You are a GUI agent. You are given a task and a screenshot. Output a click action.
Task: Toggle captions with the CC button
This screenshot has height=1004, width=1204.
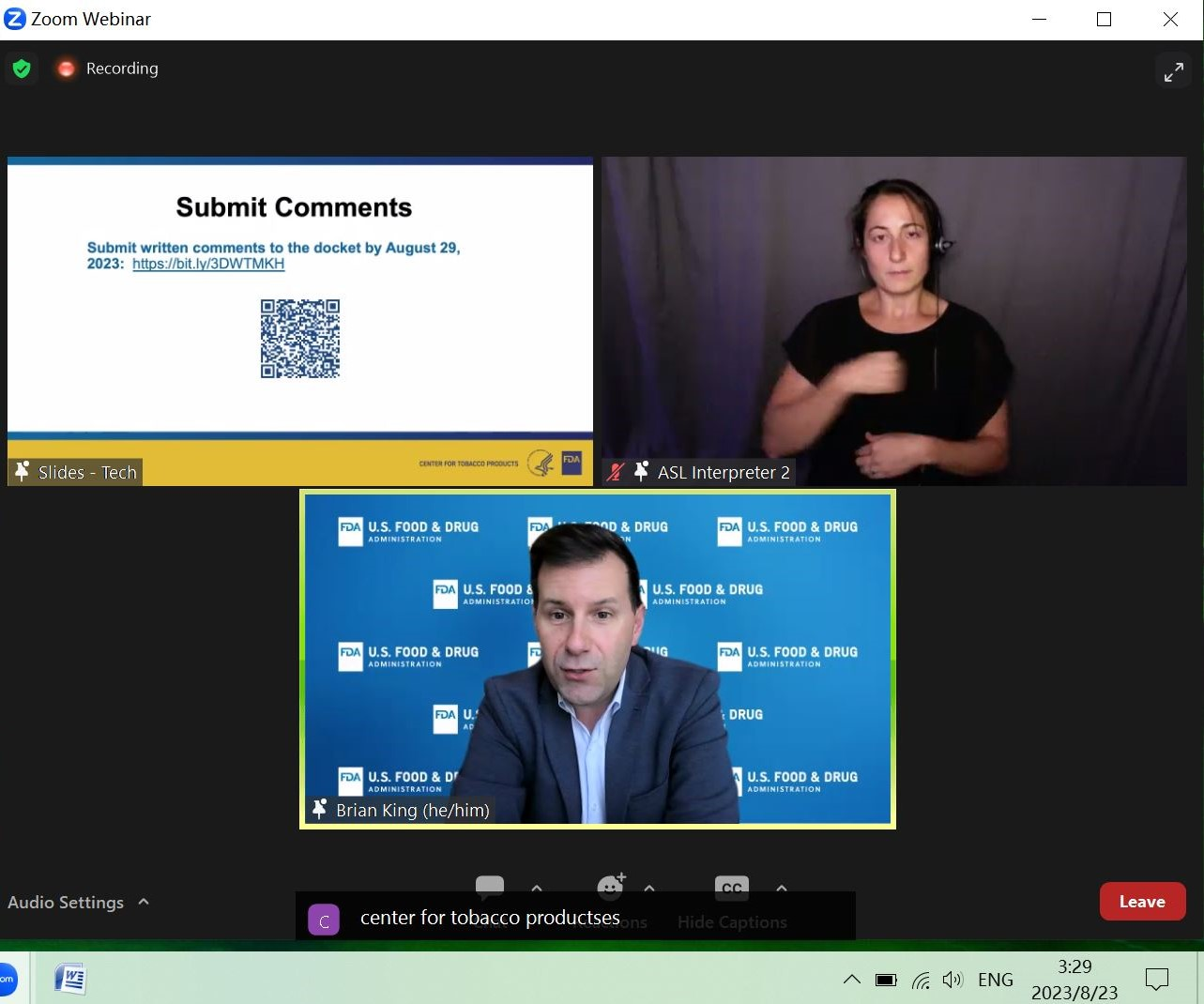(732, 888)
